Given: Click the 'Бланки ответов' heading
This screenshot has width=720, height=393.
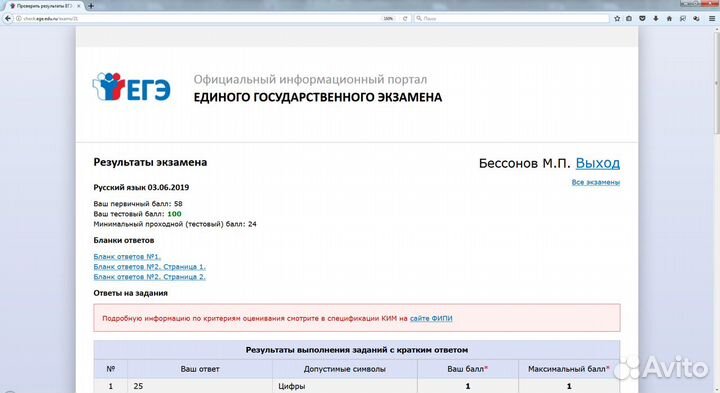Looking at the screenshot, I should coord(124,240).
